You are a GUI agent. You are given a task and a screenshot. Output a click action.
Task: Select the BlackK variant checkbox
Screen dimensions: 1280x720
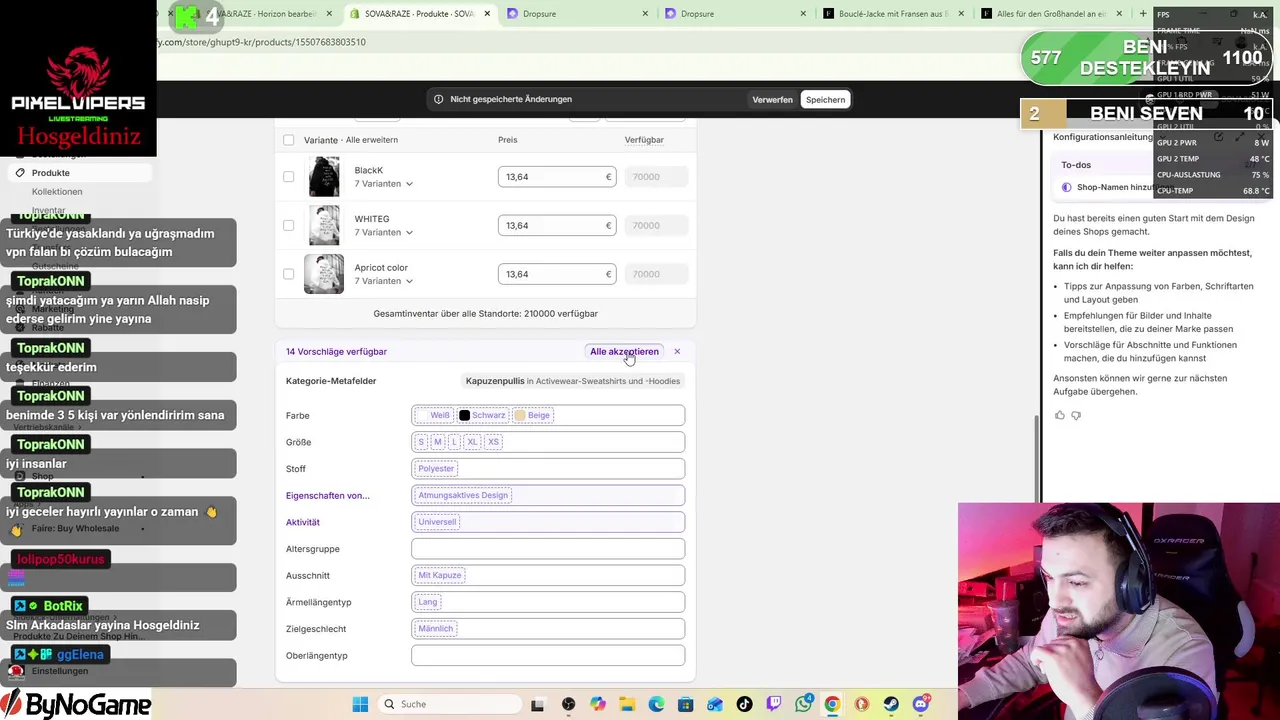click(289, 176)
